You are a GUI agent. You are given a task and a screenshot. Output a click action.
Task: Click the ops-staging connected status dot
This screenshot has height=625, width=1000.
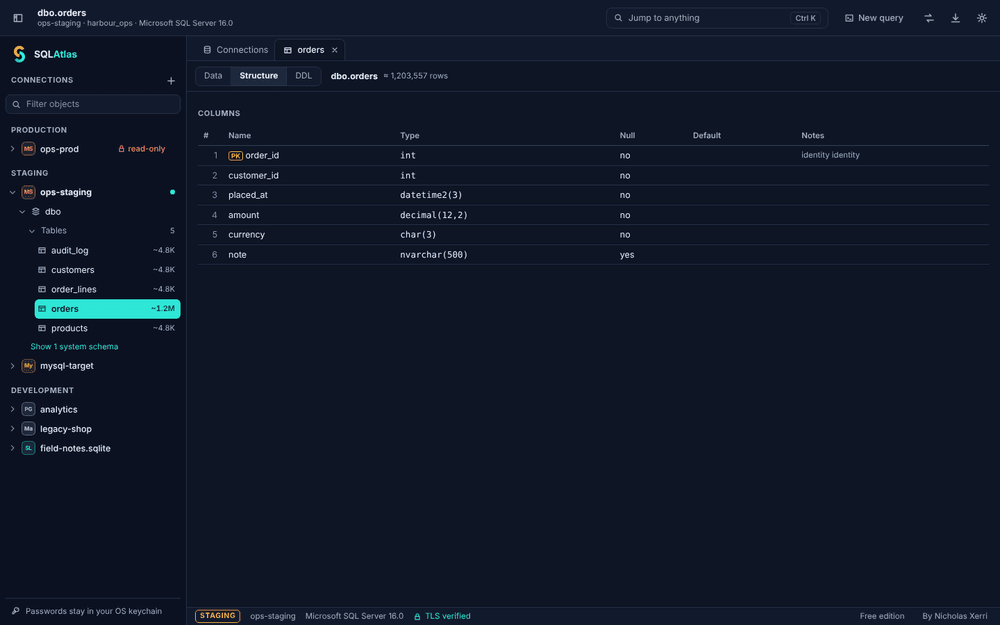(x=172, y=192)
